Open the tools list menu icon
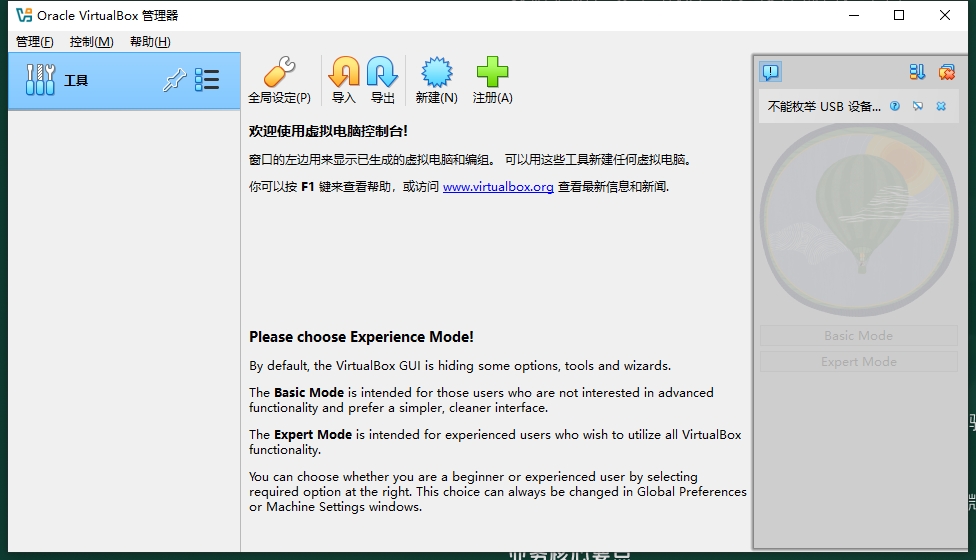 (207, 80)
